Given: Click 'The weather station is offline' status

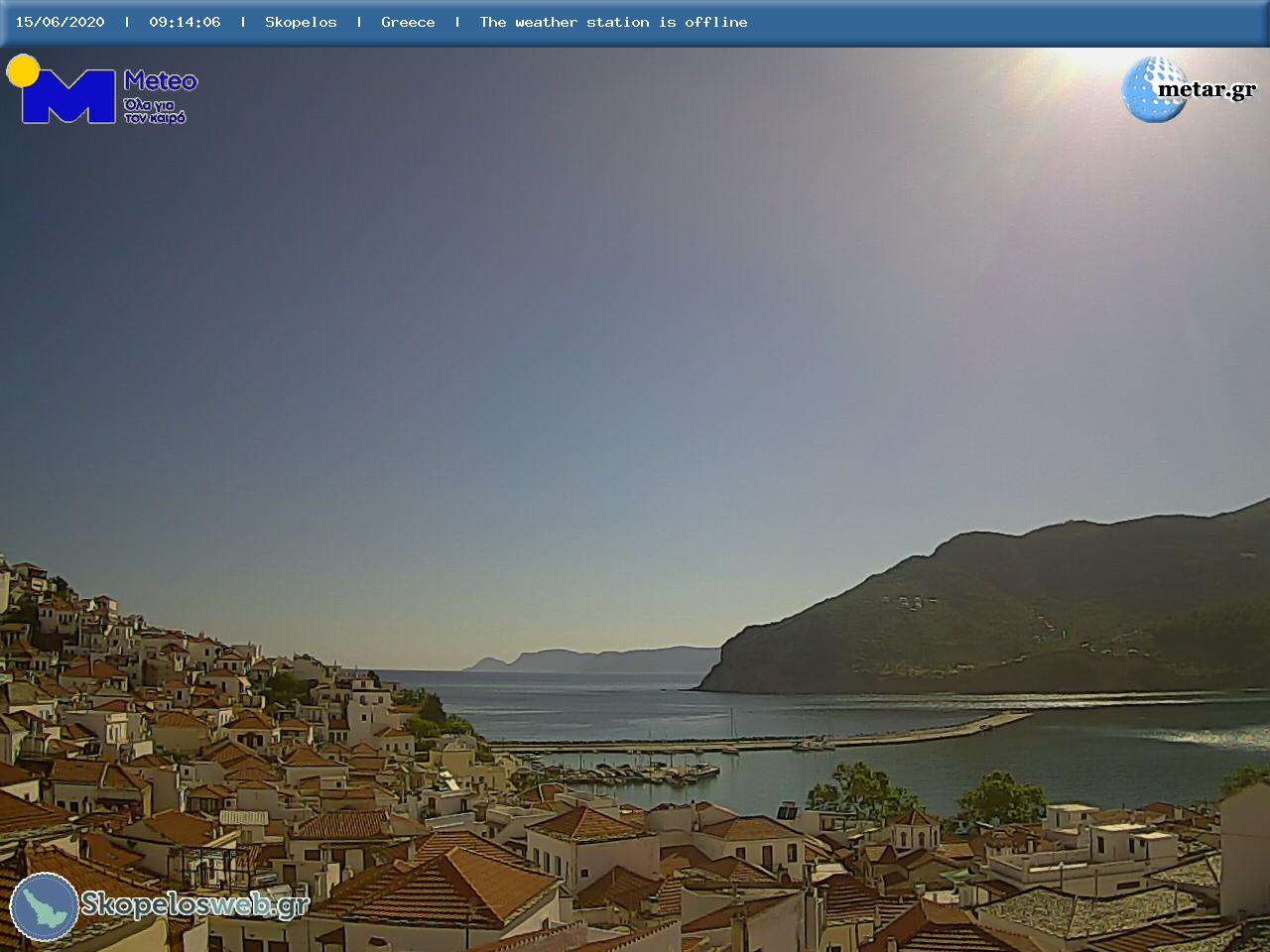Looking at the screenshot, I should tap(613, 22).
